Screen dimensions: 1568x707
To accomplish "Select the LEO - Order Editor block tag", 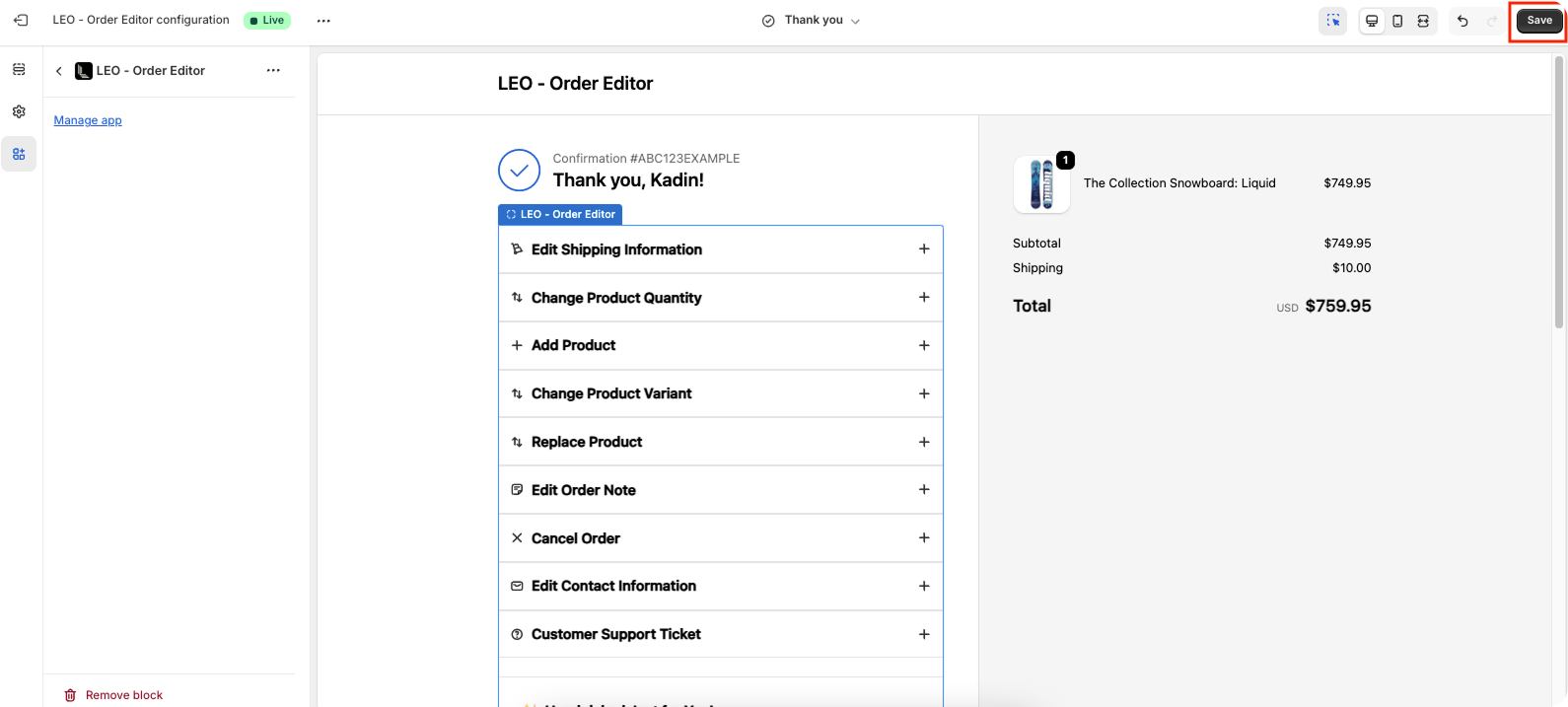I will (x=560, y=214).
